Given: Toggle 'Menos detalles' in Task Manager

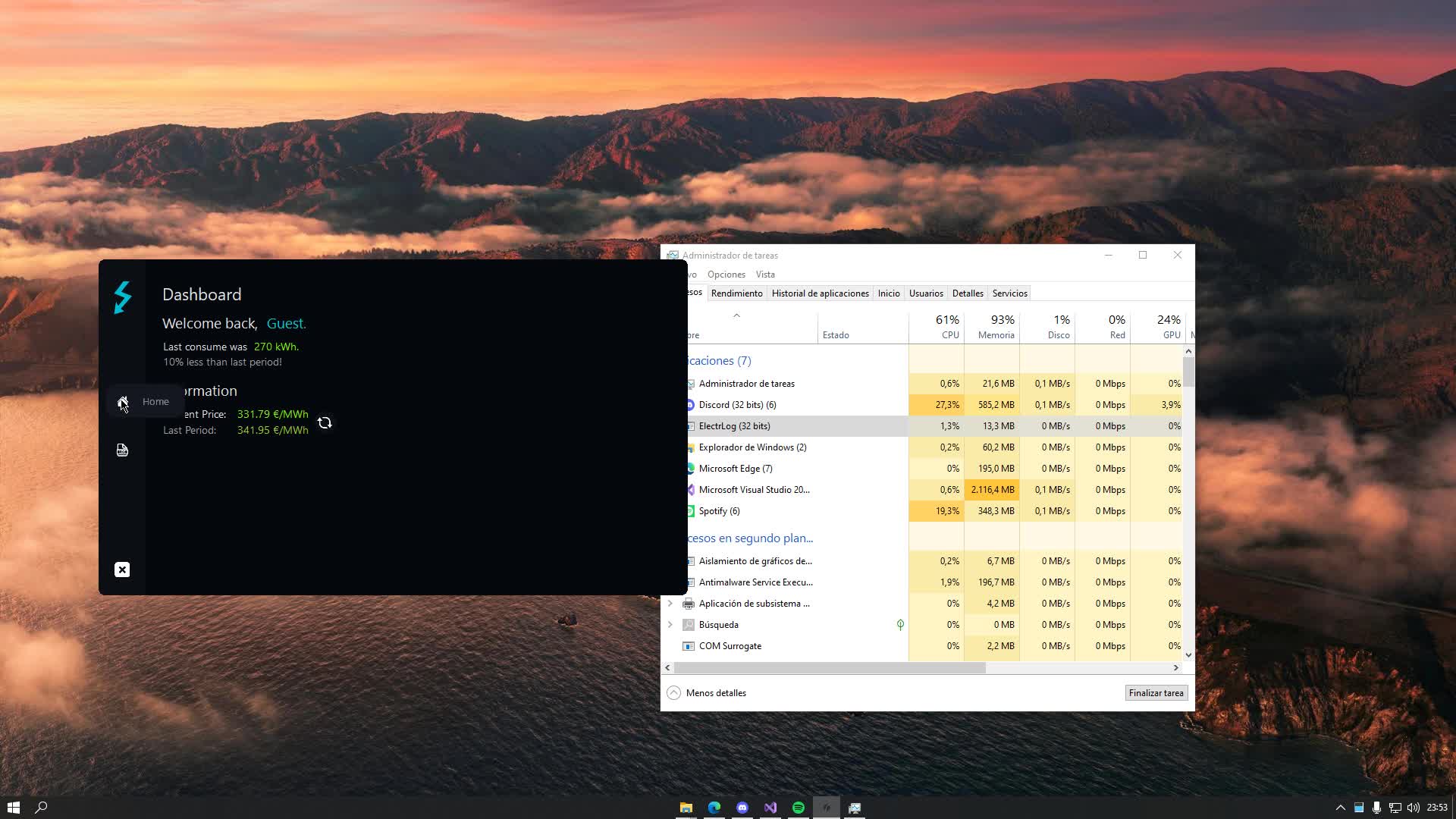Looking at the screenshot, I should pyautogui.click(x=706, y=692).
